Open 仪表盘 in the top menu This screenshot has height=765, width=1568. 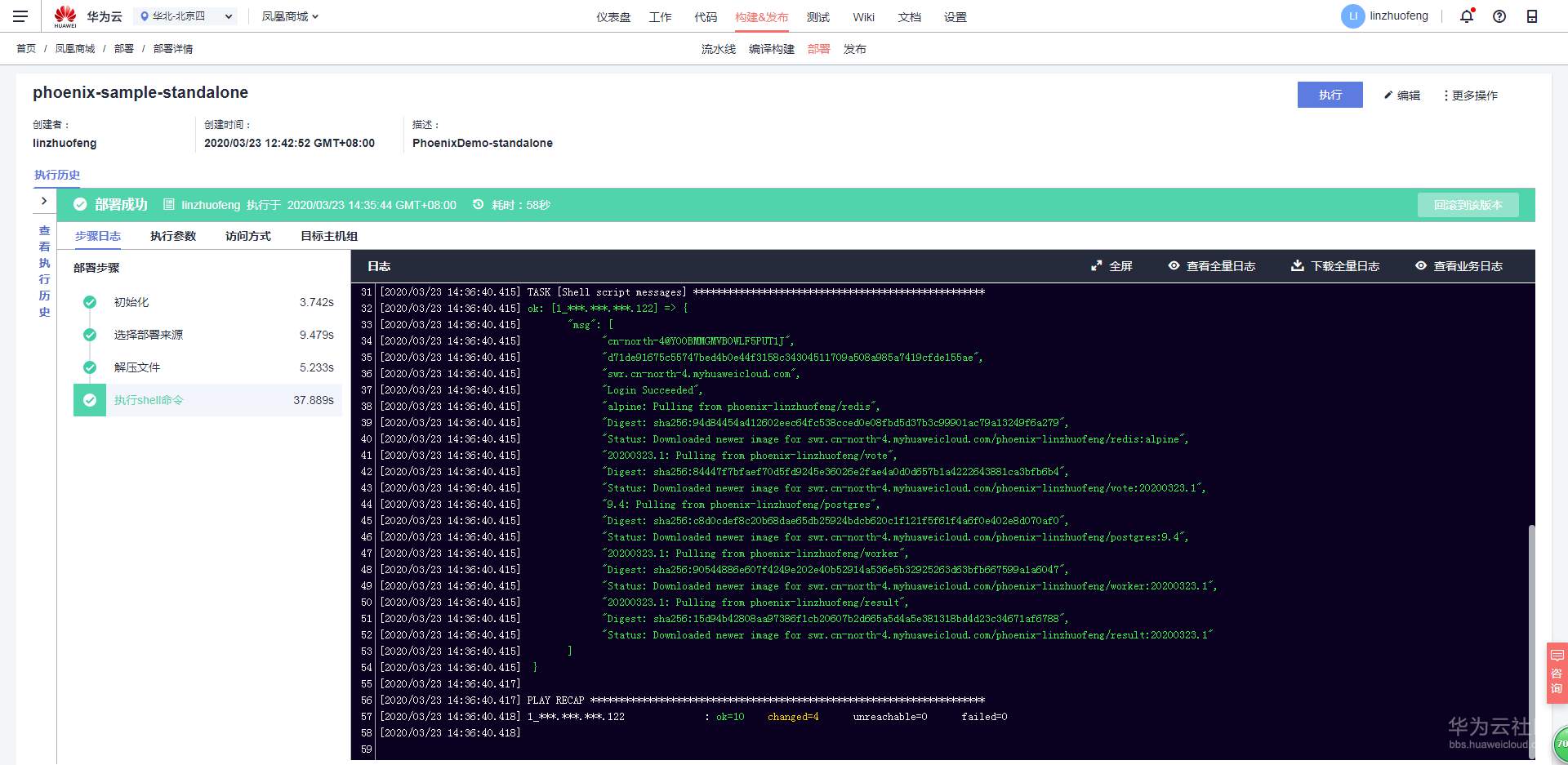[613, 17]
